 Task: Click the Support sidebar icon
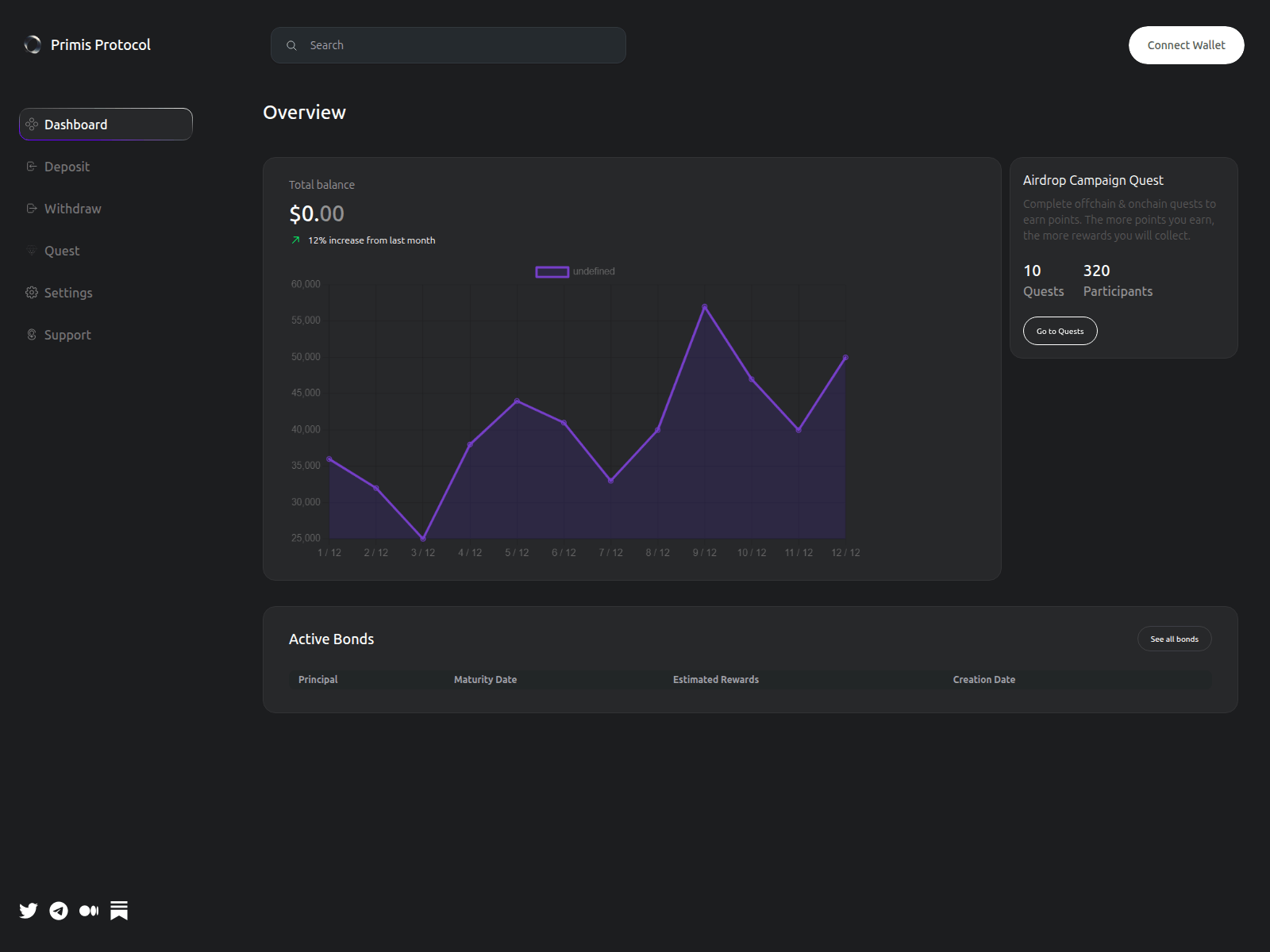click(32, 335)
